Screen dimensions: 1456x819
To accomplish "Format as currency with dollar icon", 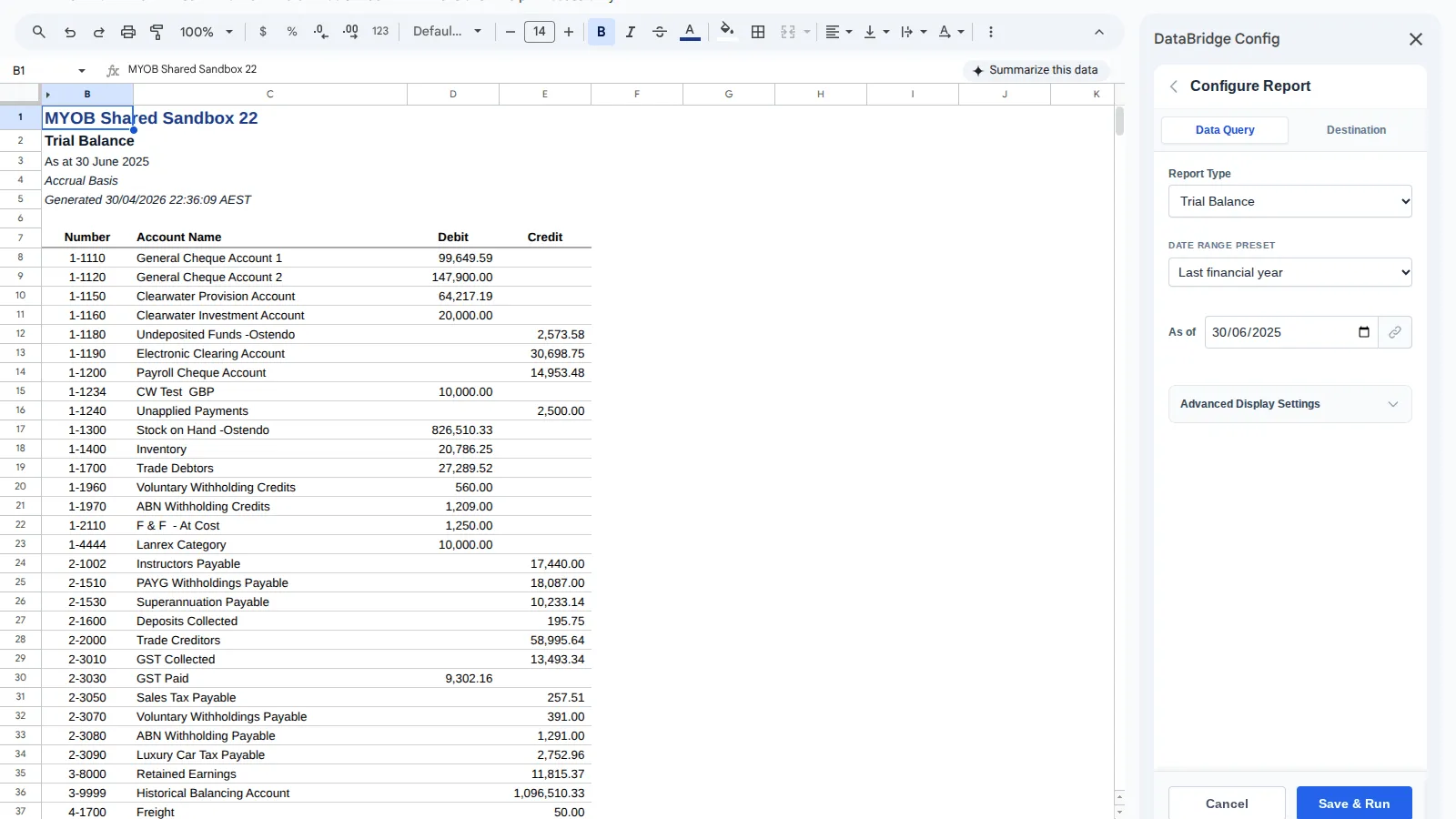I will click(x=263, y=32).
